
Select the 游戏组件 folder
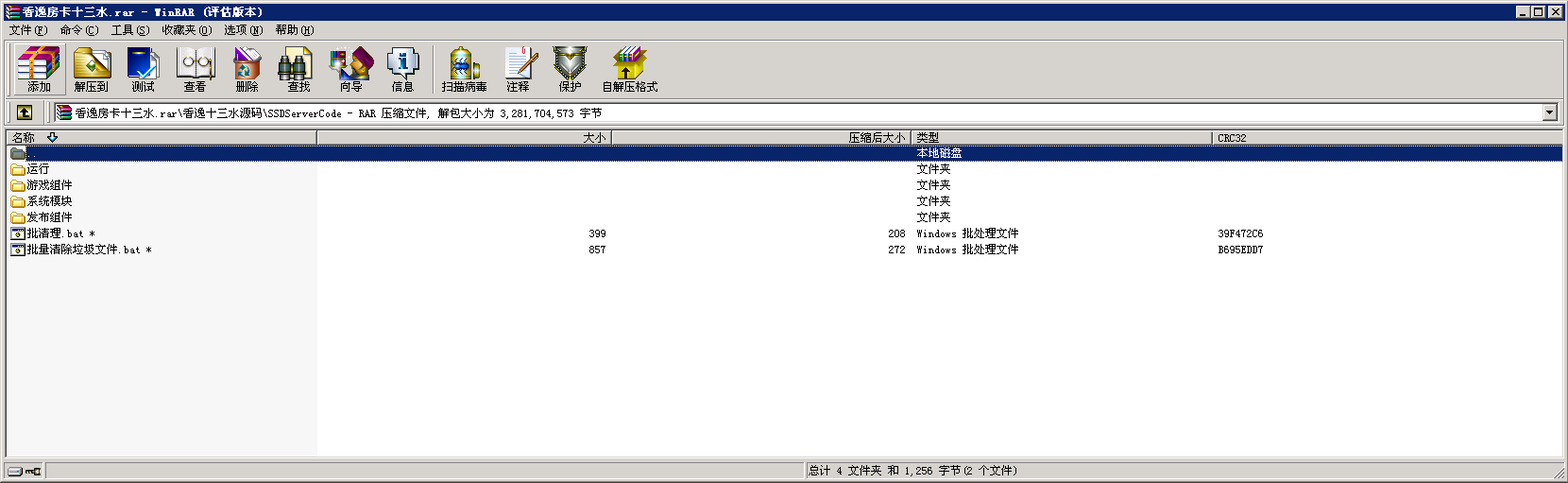[x=49, y=185]
